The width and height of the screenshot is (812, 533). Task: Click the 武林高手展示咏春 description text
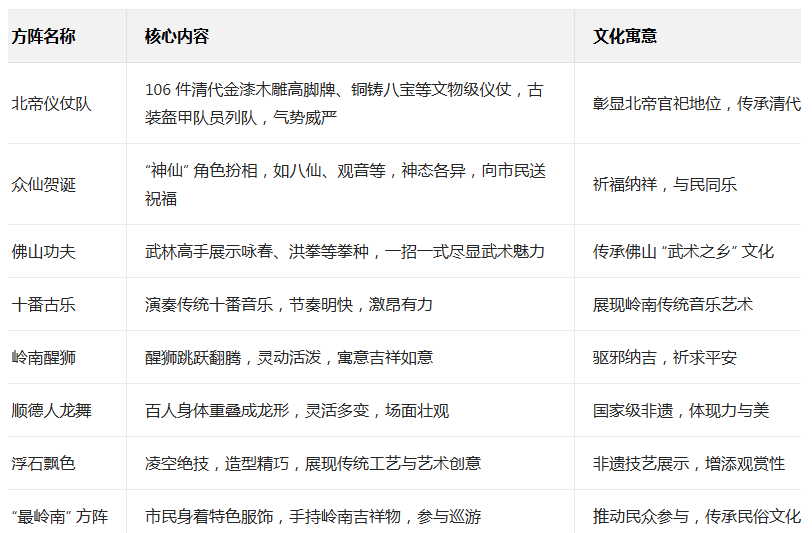[344, 251]
